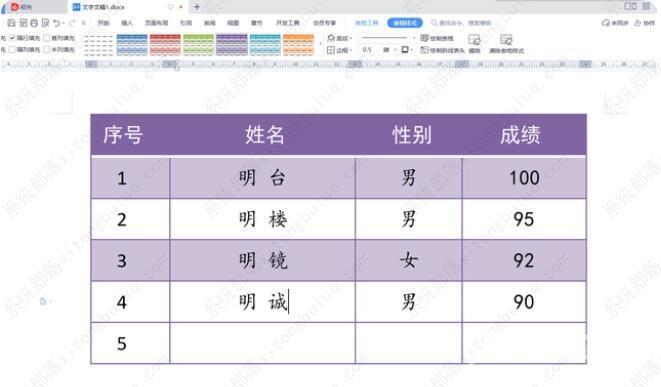Click the 女 gender cell
The image size is (661, 387).
(x=408, y=261)
